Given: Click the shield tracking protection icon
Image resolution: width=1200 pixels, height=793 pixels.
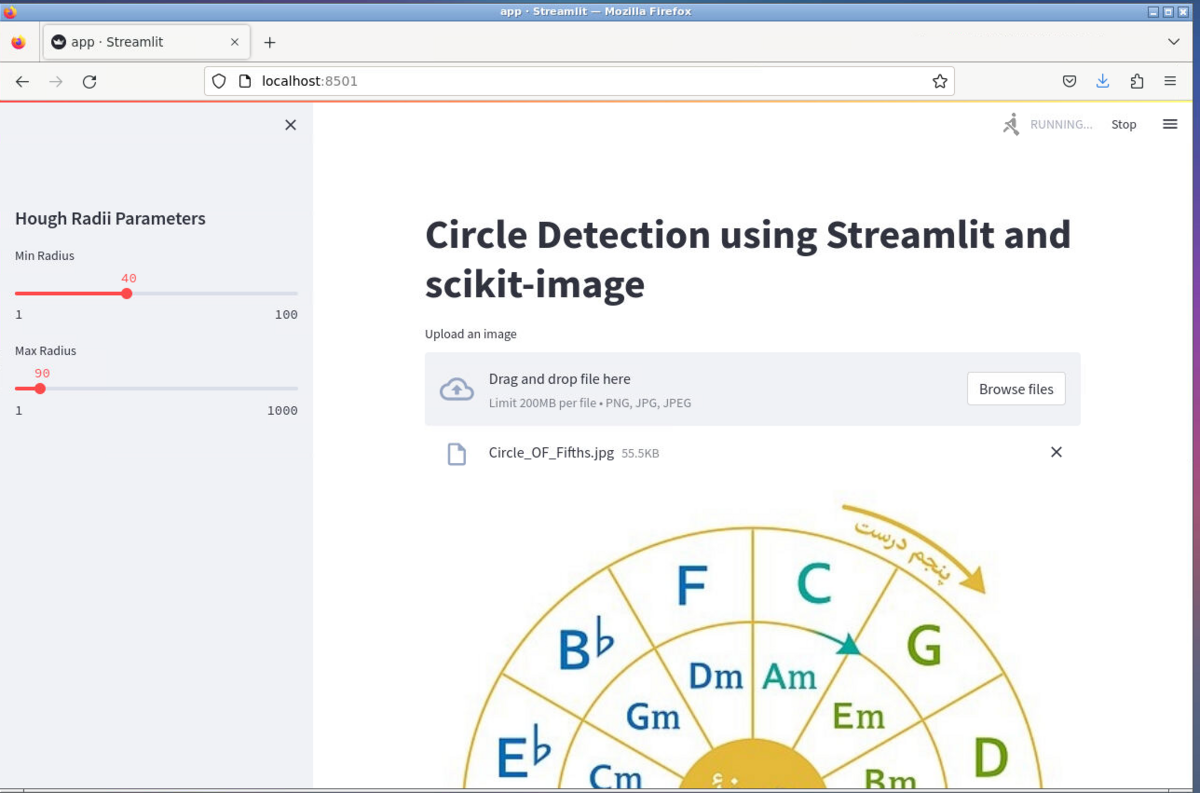Looking at the screenshot, I should 220,81.
